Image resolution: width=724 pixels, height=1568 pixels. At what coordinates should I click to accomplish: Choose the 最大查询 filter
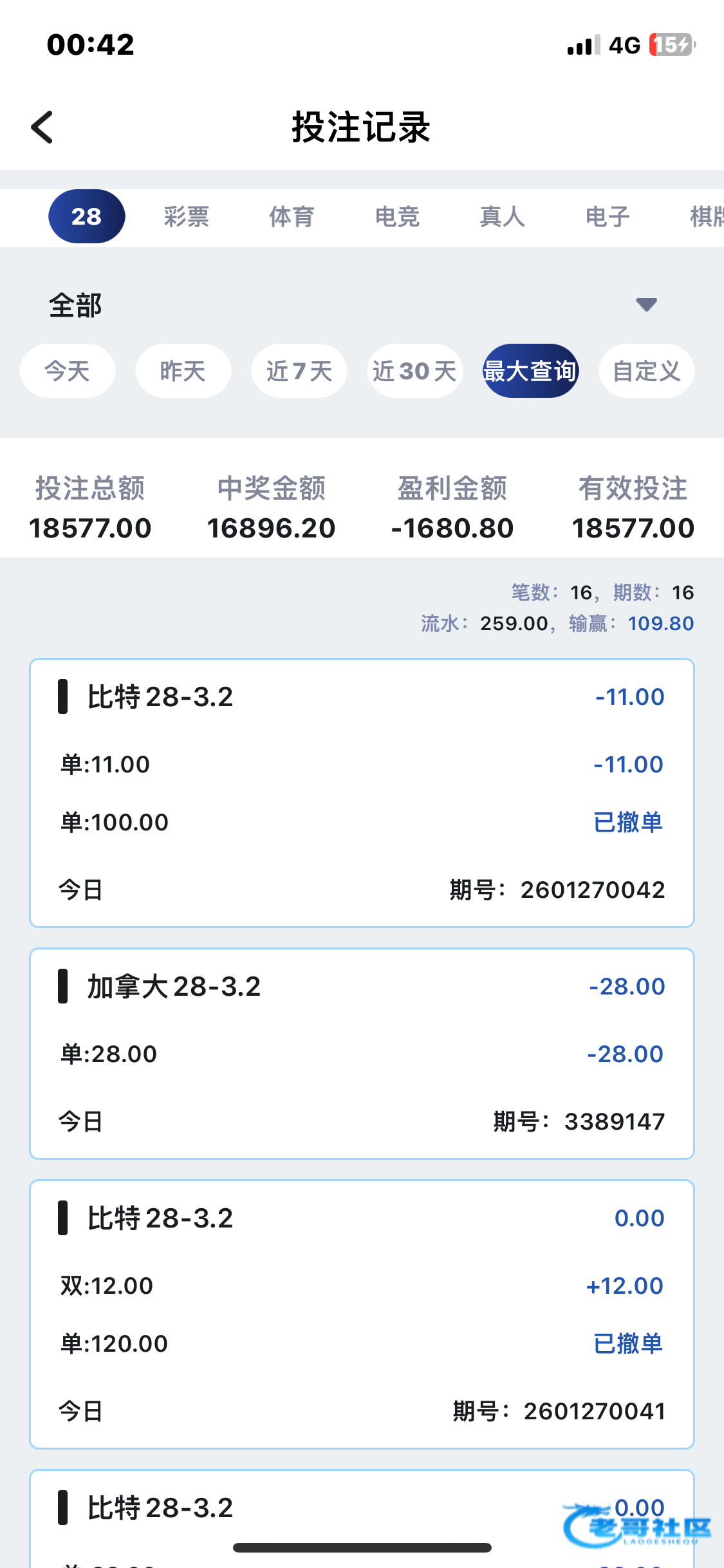tap(530, 371)
